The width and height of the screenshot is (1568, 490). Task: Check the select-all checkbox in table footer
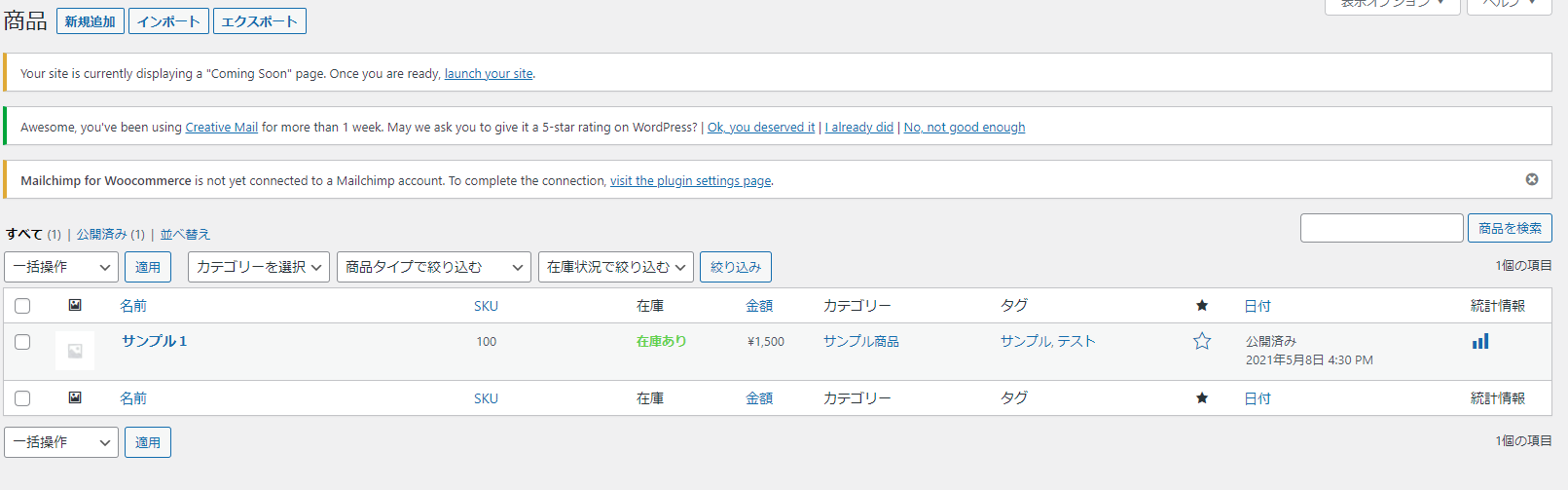coord(22,398)
